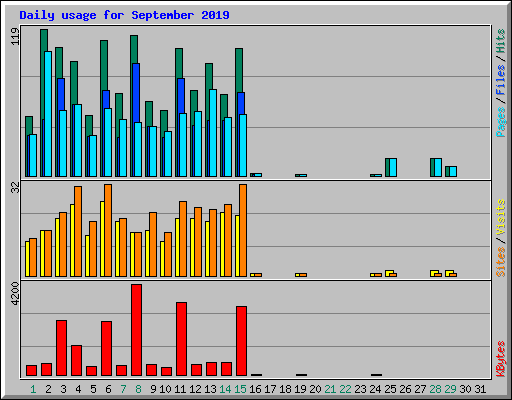Click day label '18' on the x-axis

(x=285, y=389)
